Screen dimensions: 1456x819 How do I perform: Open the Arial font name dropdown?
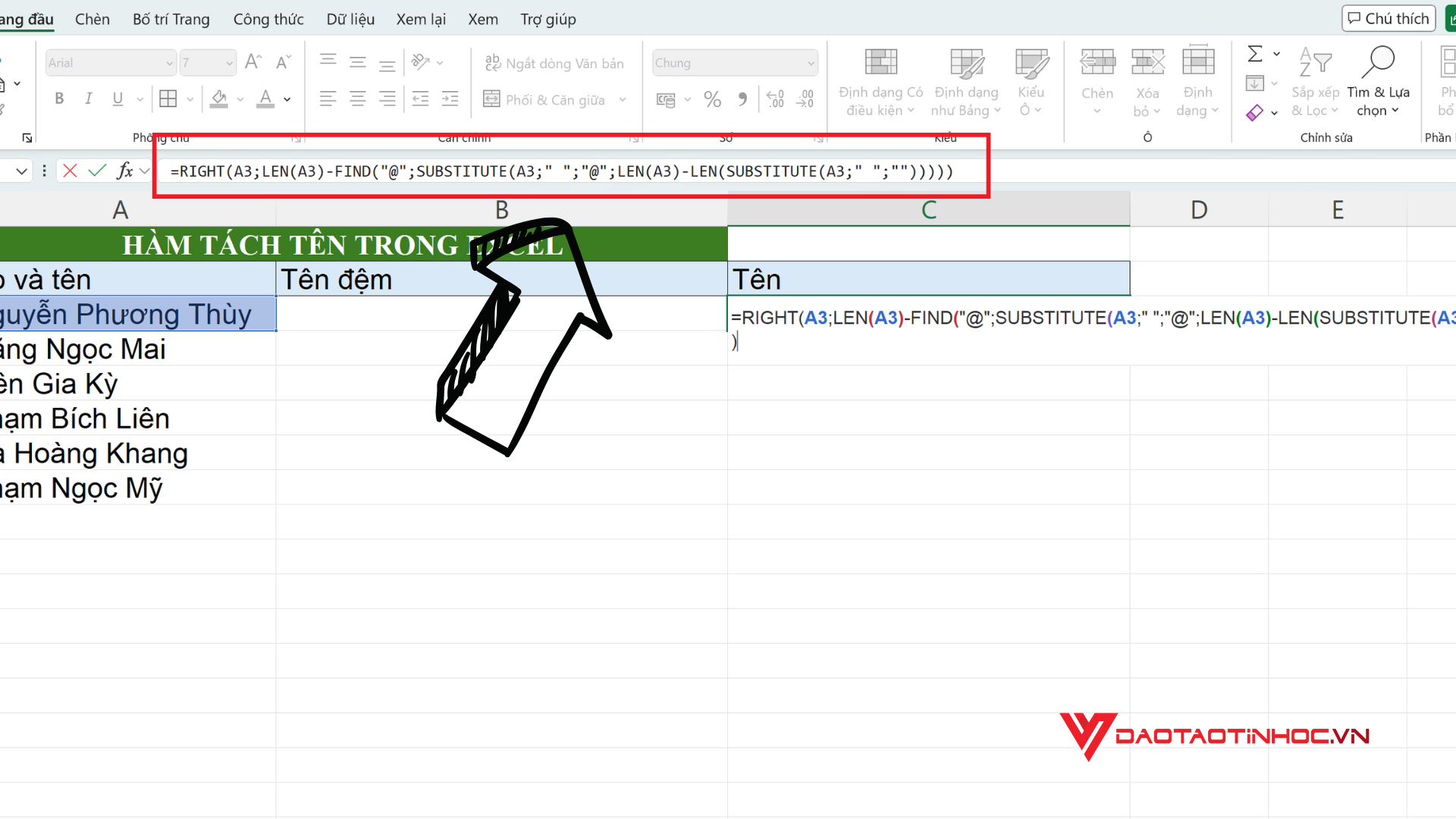coord(169,63)
